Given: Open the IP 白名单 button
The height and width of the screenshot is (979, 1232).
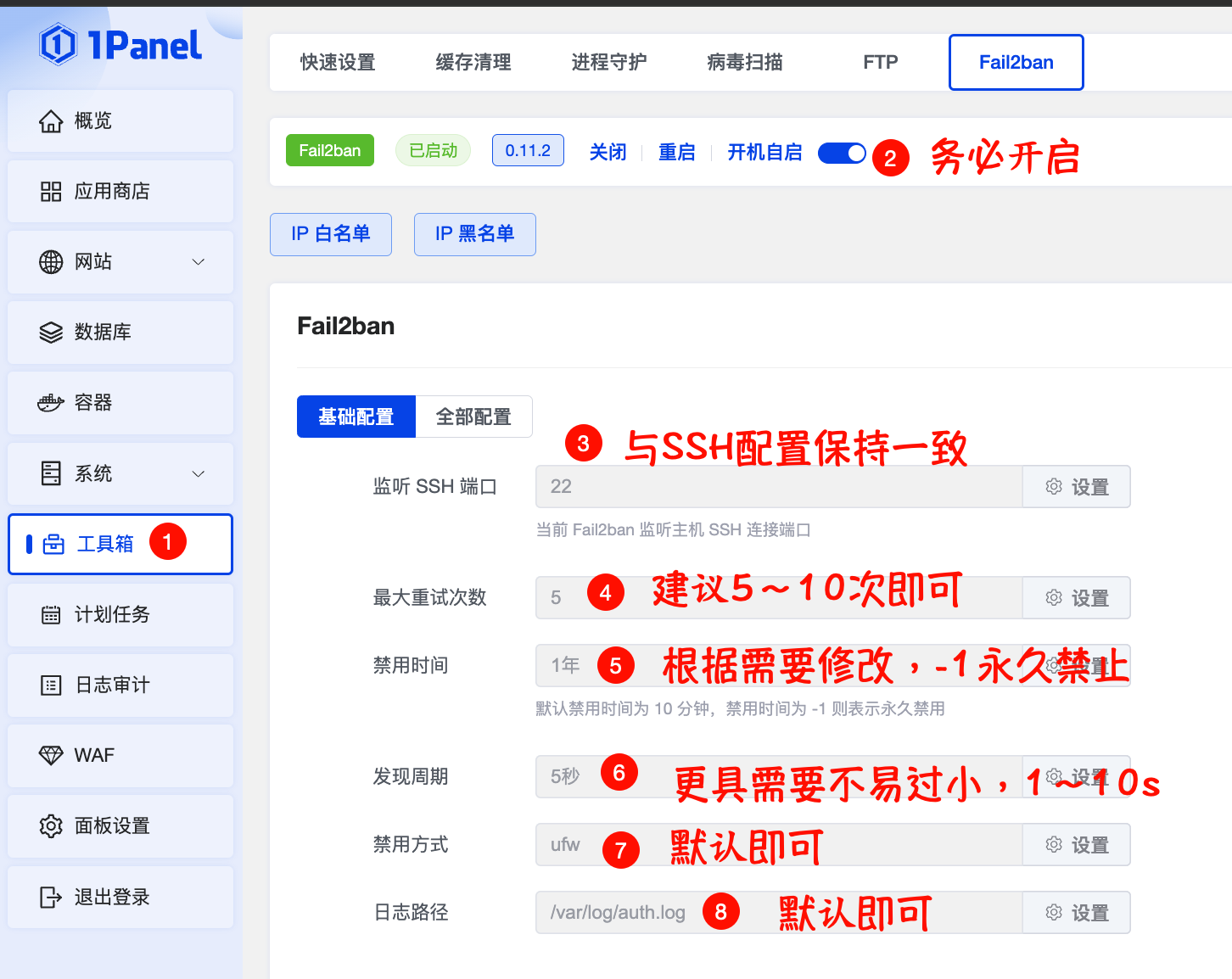Looking at the screenshot, I should pyautogui.click(x=331, y=234).
